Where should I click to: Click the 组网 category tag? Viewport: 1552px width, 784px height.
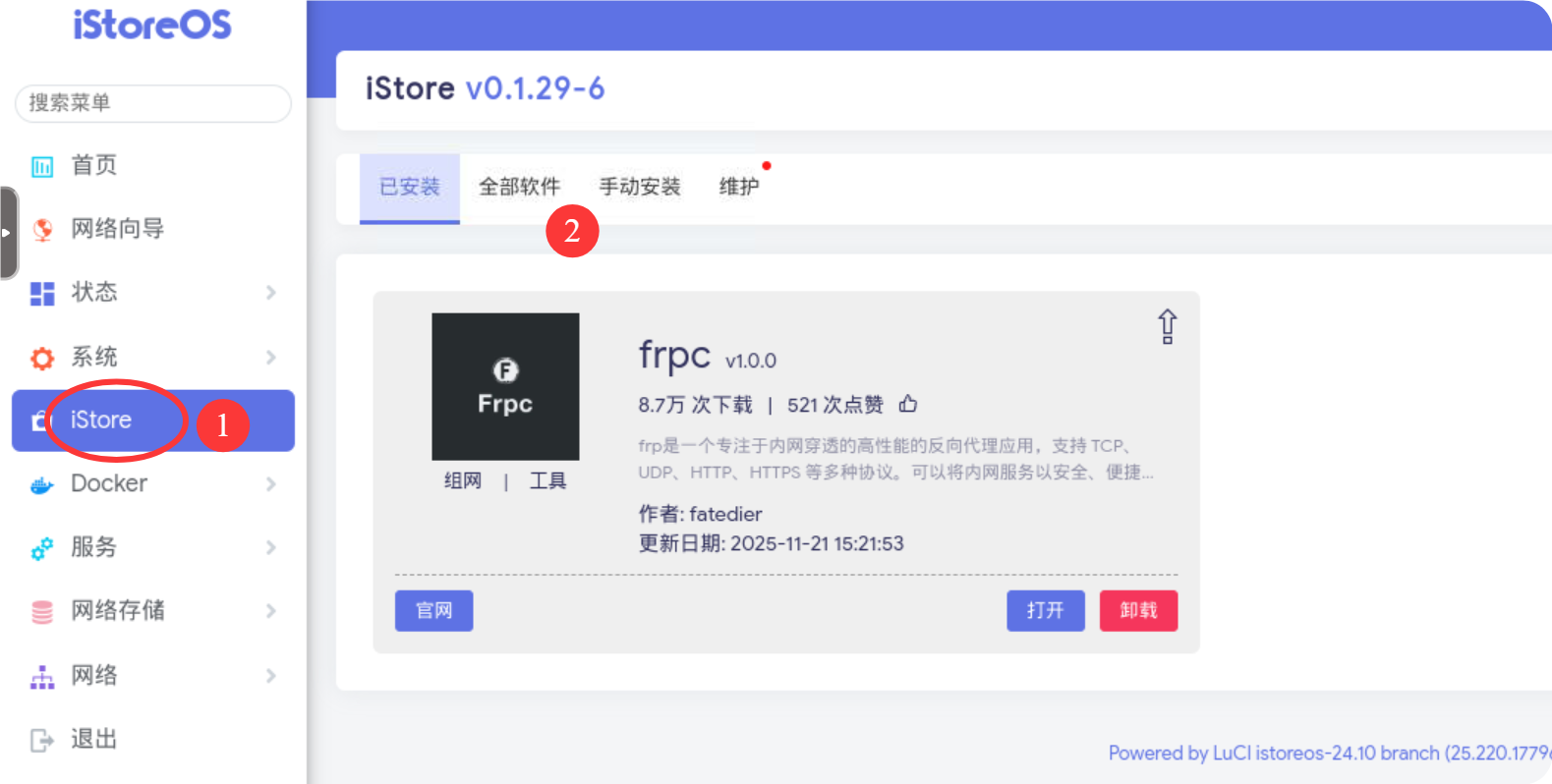463,480
